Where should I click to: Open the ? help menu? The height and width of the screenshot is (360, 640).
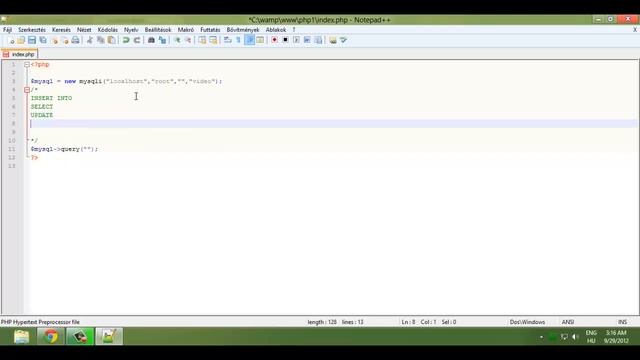pos(293,30)
